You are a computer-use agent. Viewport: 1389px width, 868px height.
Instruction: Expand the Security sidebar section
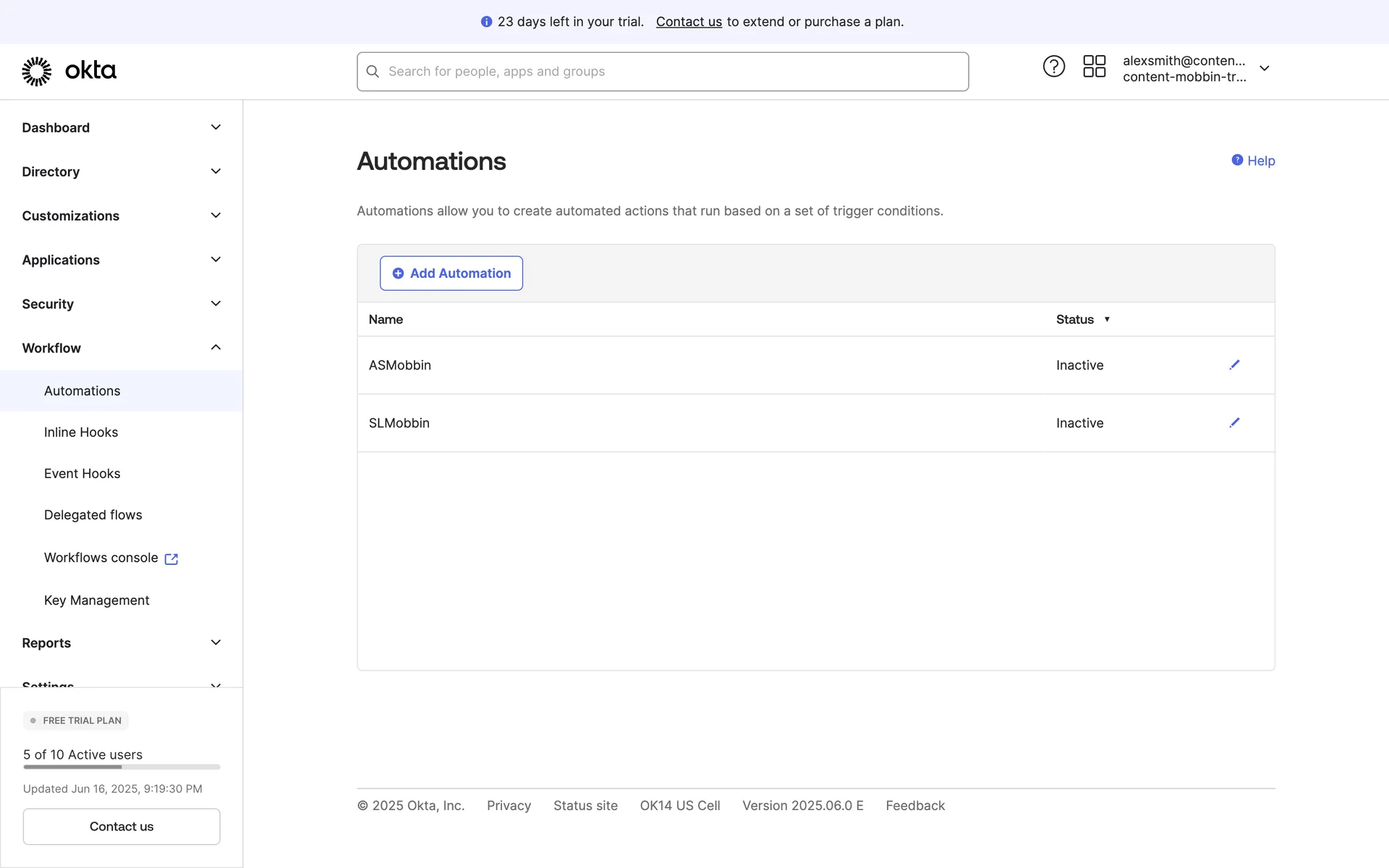pyautogui.click(x=121, y=304)
